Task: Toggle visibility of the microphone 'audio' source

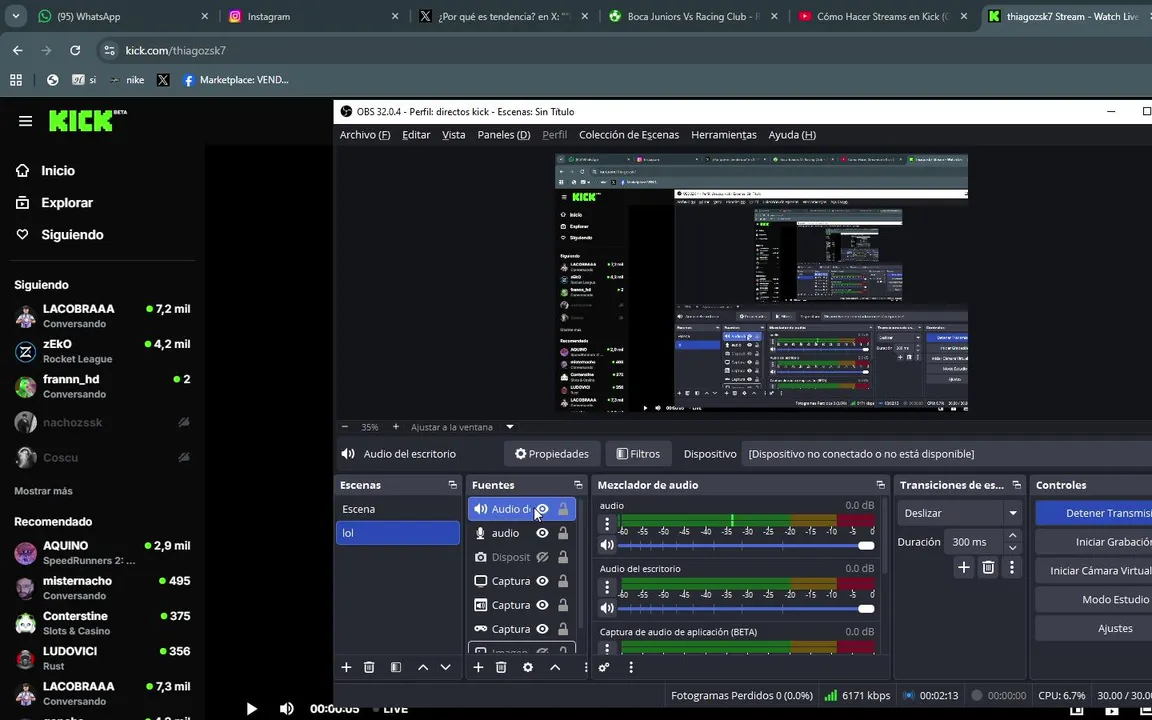Action: (542, 533)
